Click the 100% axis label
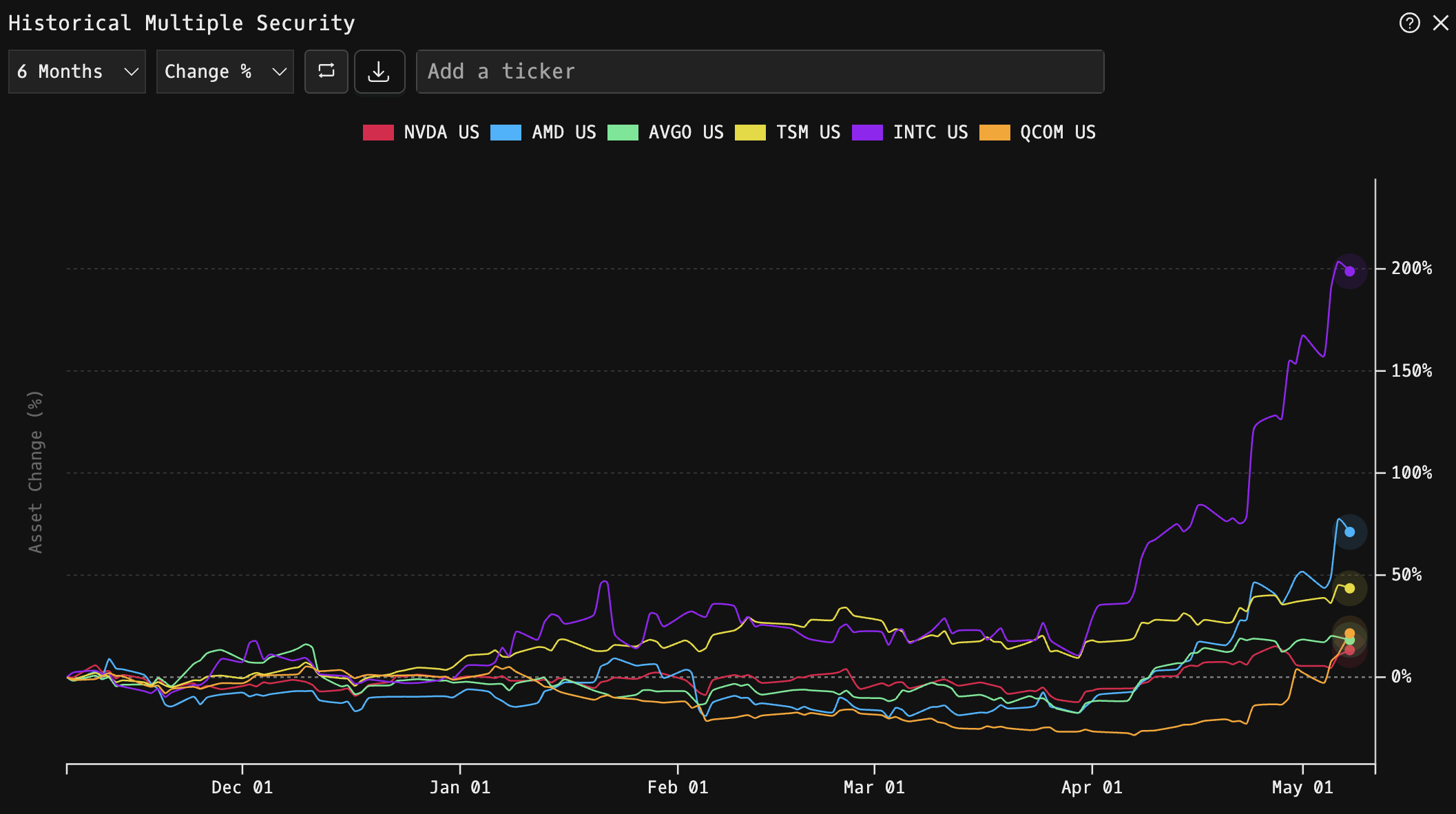The height and width of the screenshot is (814, 1456). (x=1411, y=472)
